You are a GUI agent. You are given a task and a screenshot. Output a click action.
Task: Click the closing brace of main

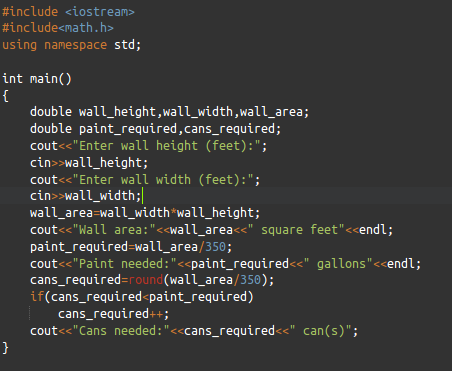tap(5, 348)
